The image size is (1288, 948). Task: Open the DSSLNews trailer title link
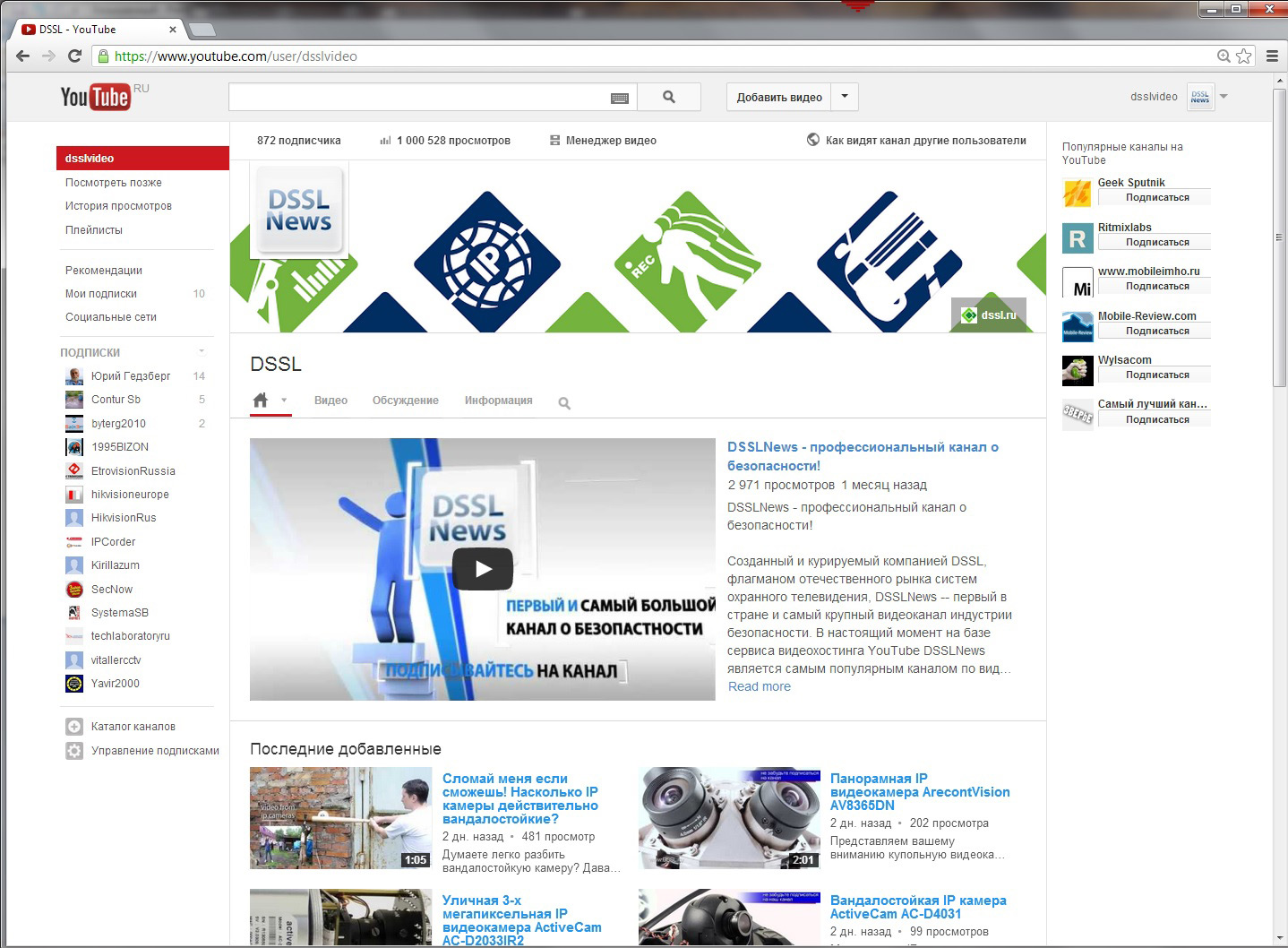click(863, 456)
